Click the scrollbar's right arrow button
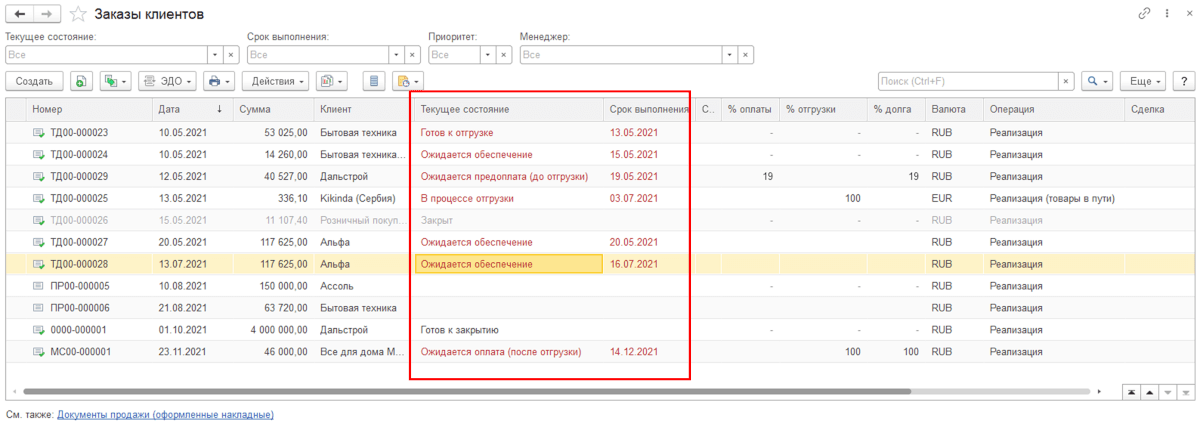Image resolution: width=1200 pixels, height=424 pixels. (1100, 391)
